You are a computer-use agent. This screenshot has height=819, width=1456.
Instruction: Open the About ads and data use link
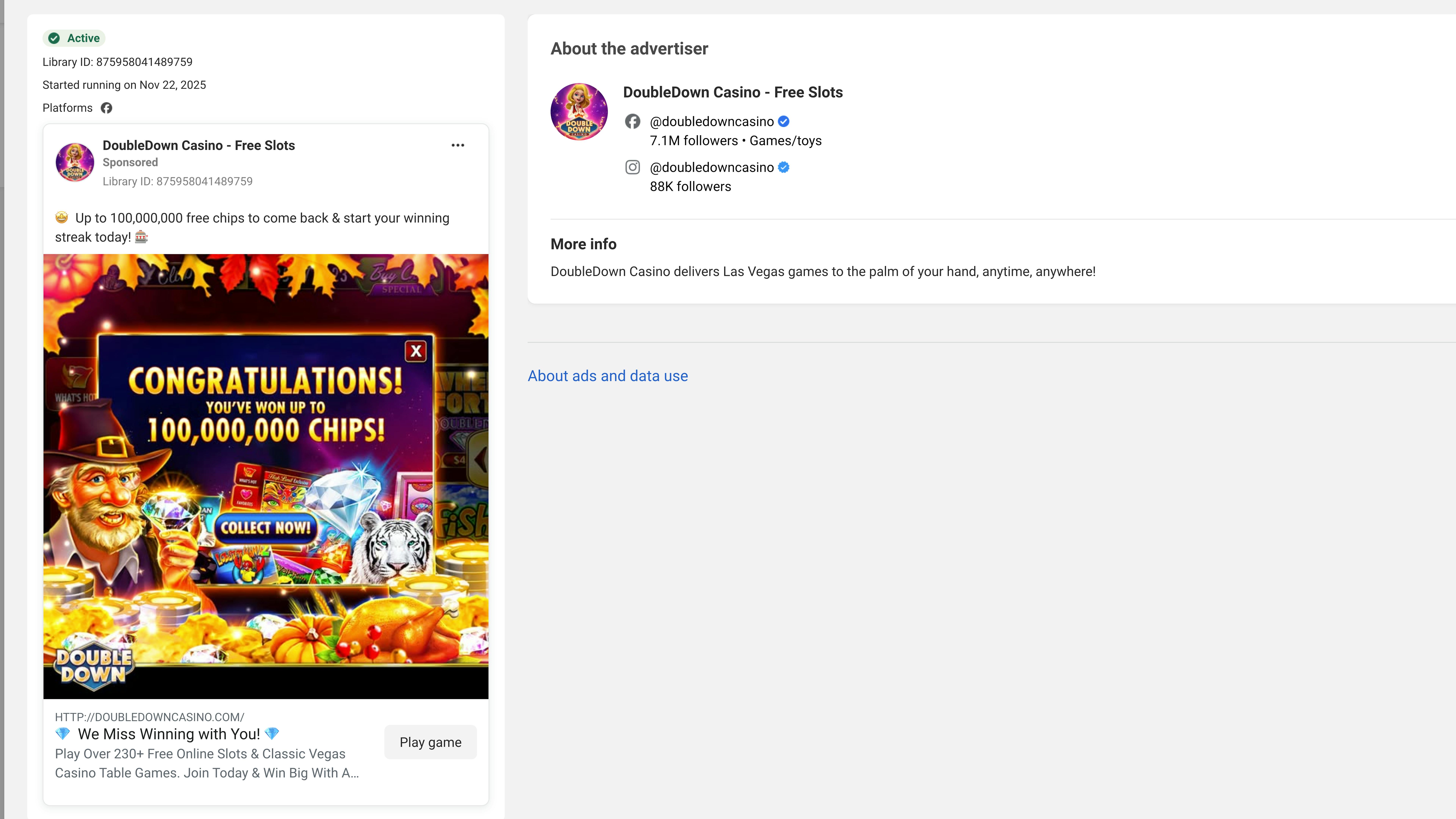608,376
